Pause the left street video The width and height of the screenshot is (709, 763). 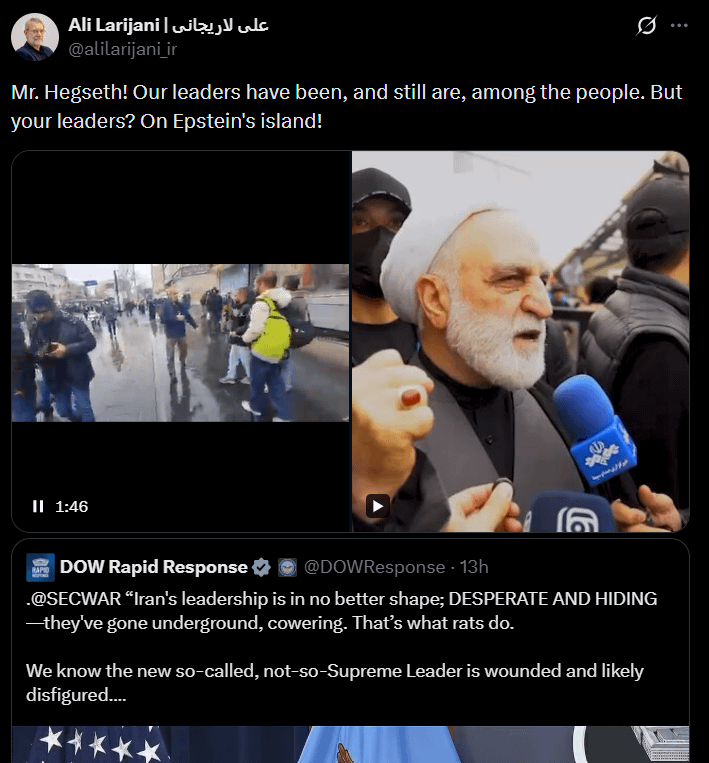pyautogui.click(x=38, y=507)
